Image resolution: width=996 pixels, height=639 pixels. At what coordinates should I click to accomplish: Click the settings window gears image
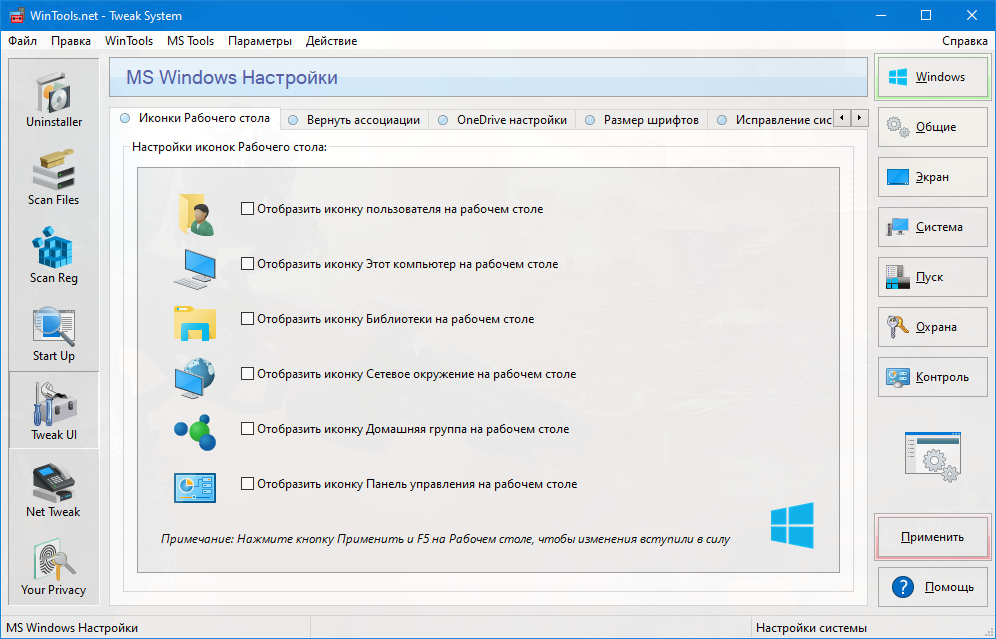coord(932,457)
